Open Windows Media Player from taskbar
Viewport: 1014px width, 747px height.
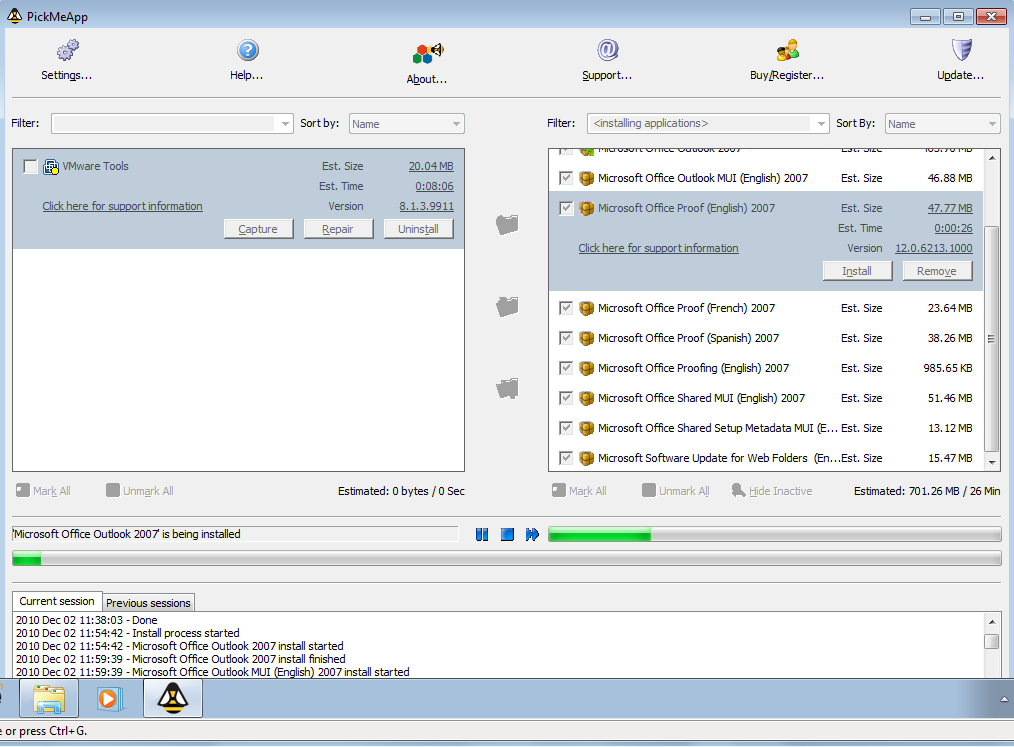(x=111, y=699)
